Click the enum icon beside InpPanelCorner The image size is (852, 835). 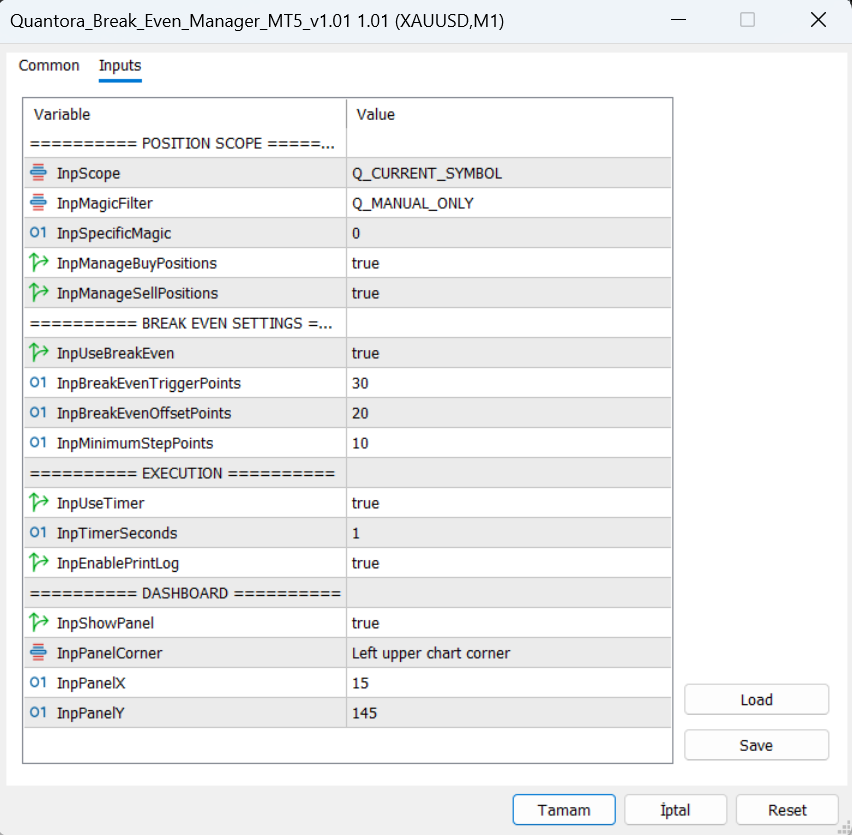(38, 652)
